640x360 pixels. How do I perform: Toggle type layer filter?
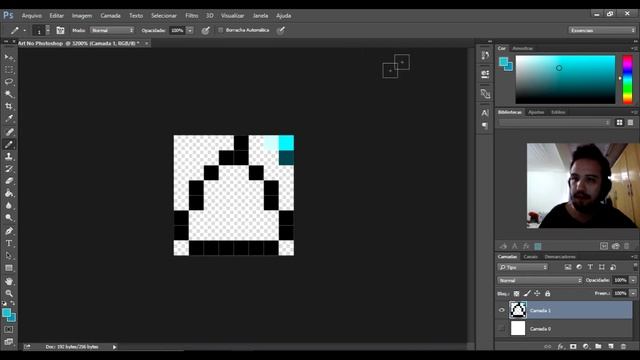(590, 267)
